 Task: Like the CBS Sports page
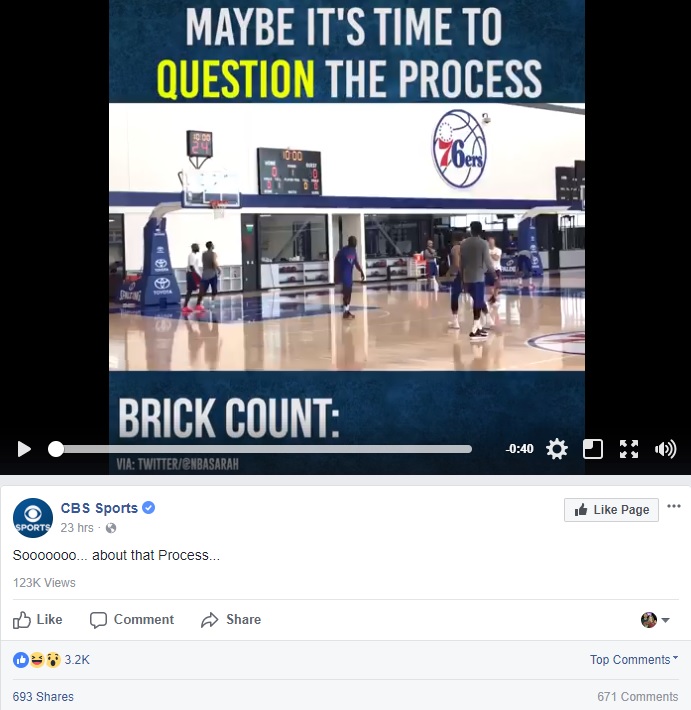[611, 510]
